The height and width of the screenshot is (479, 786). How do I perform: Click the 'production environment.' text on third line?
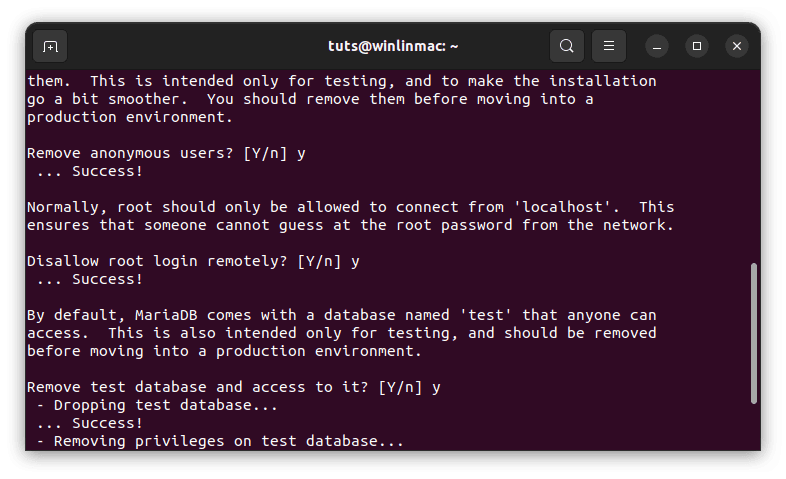[130, 117]
